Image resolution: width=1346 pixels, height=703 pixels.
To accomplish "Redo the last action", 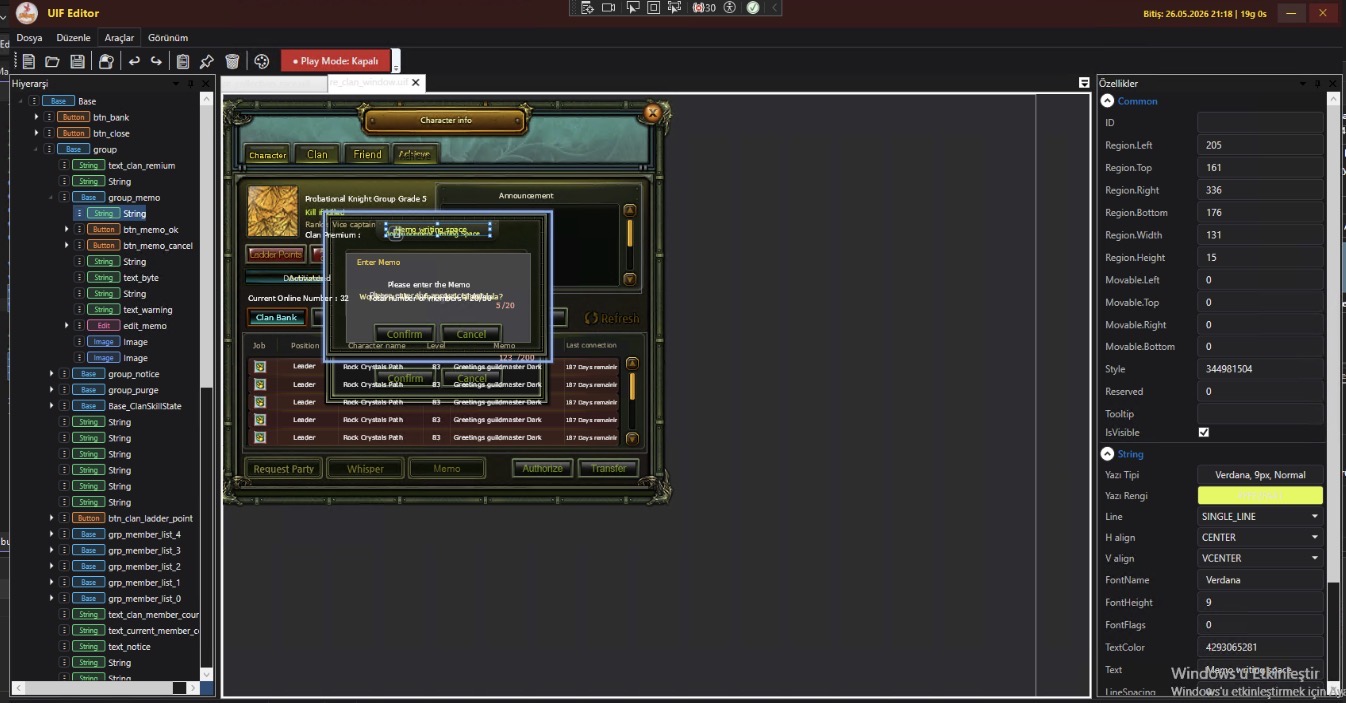I will (157, 61).
